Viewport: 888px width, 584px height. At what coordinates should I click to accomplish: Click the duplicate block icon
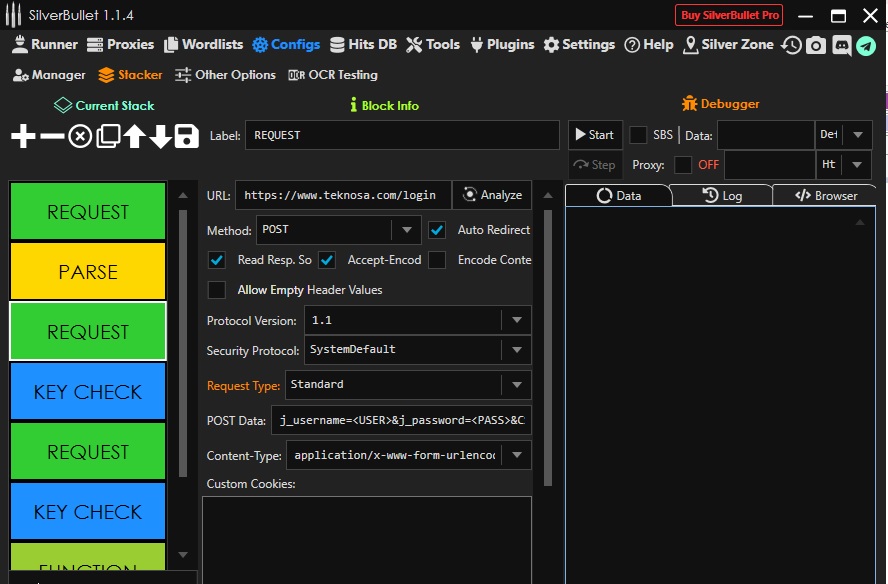click(108, 136)
